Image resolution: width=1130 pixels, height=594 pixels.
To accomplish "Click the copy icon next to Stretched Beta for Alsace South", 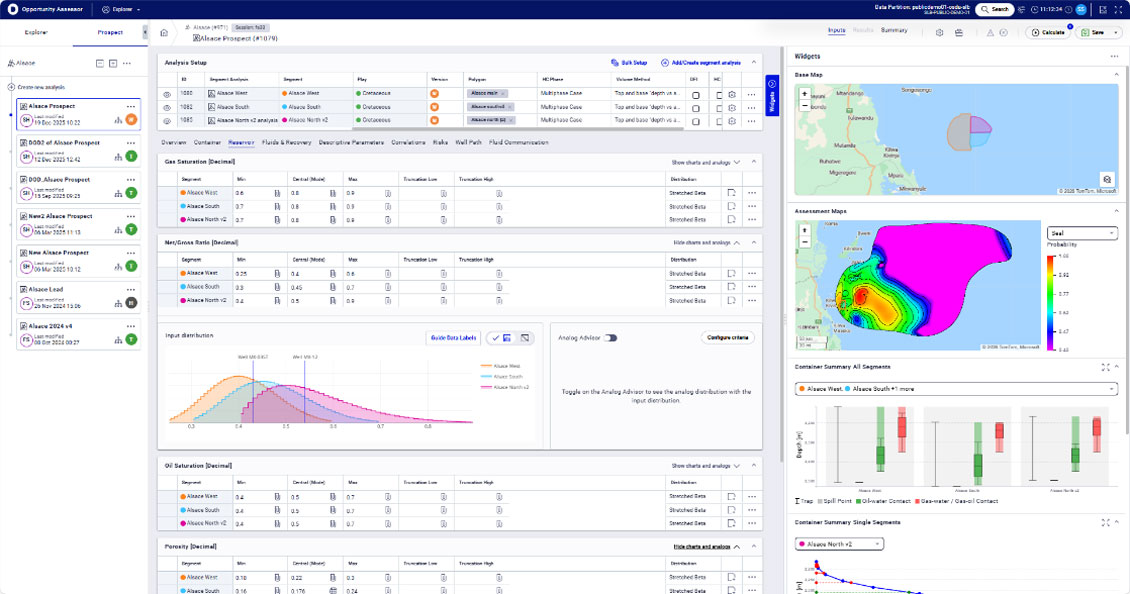I will [730, 205].
